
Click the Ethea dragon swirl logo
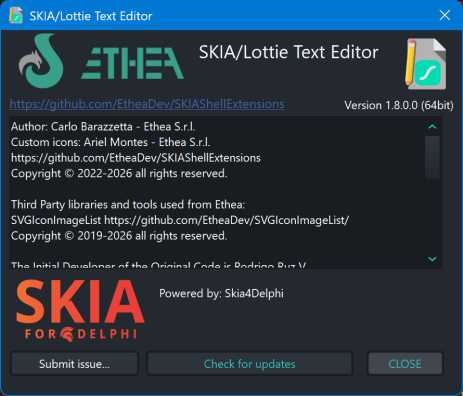pyautogui.click(x=41, y=61)
